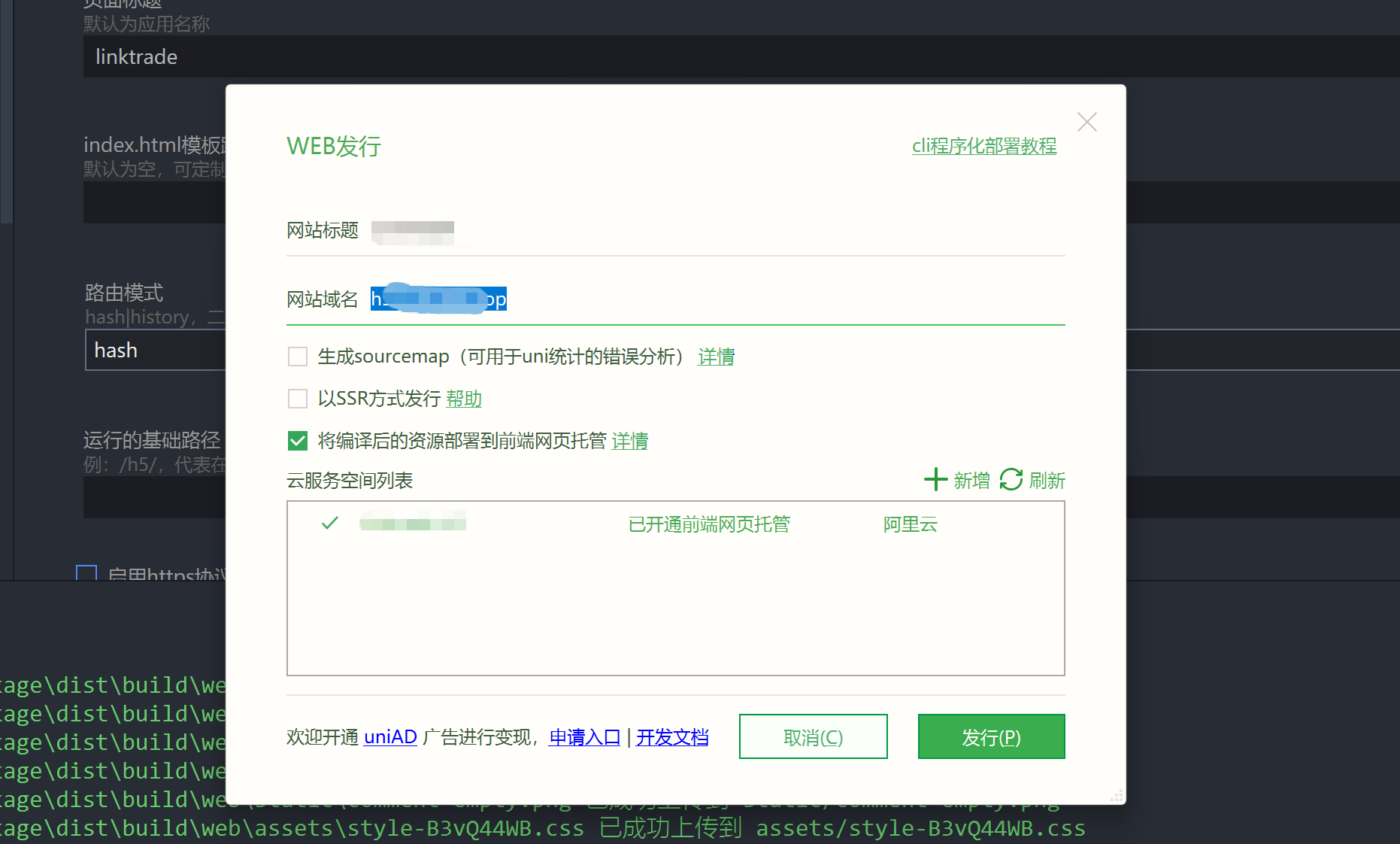Click the 网站域名 input field
Screen dimensions: 1400x844
[x=752, y=299]
